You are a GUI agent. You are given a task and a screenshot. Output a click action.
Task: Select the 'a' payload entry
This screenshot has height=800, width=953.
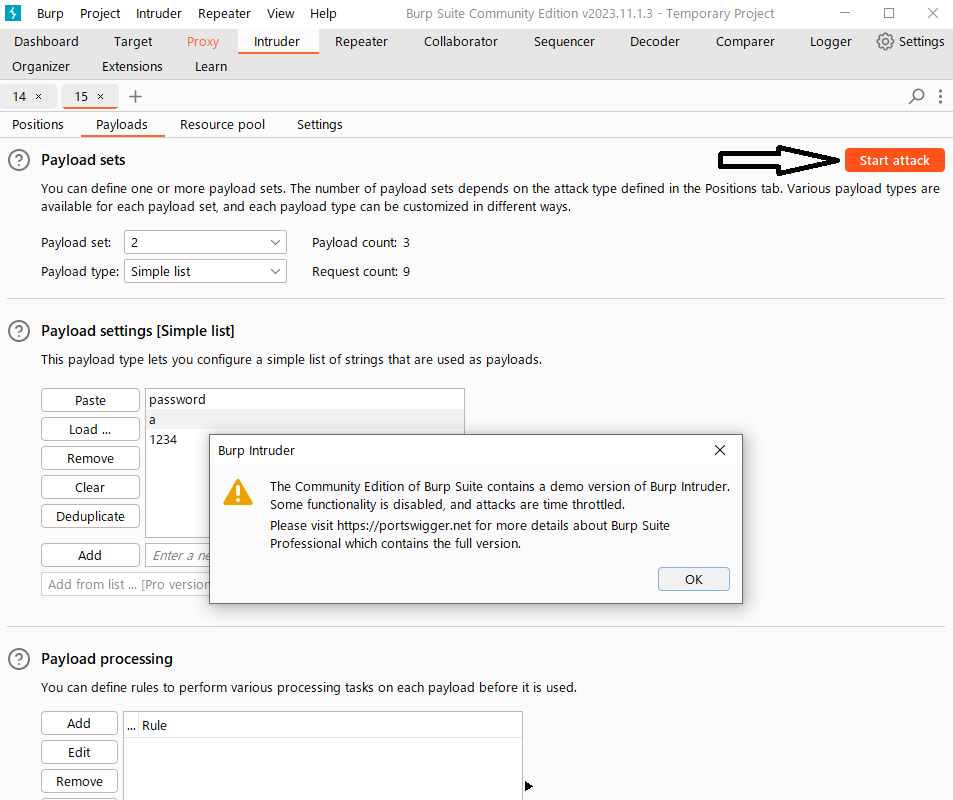pyautogui.click(x=305, y=419)
